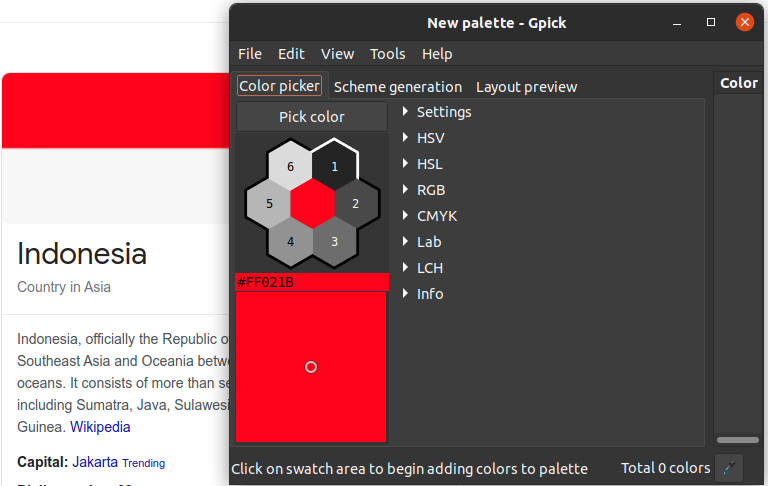This screenshot has width=768, height=486.
Task: Open the View menu
Action: [x=337, y=54]
